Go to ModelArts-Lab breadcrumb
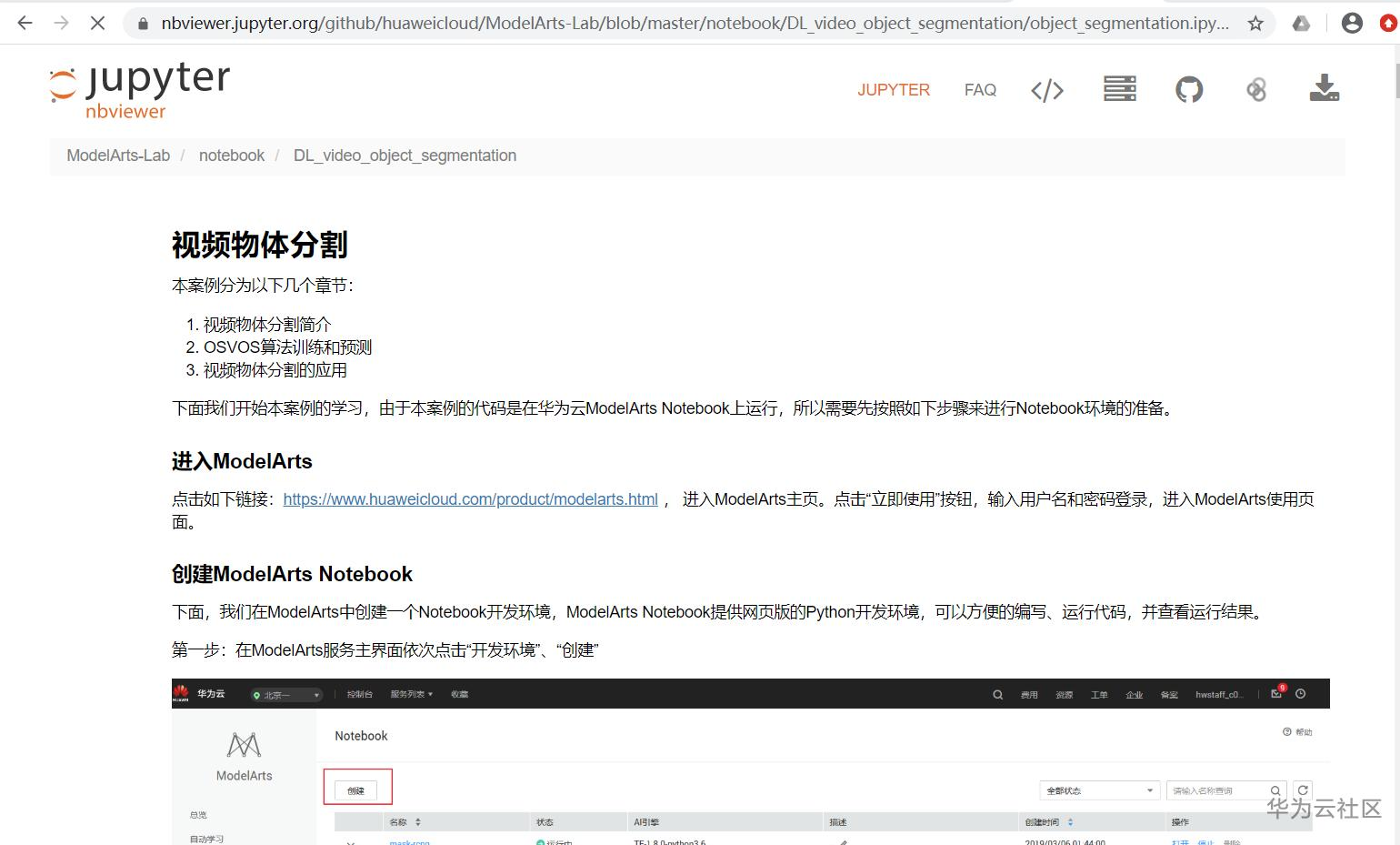The height and width of the screenshot is (845, 1400). pos(118,156)
